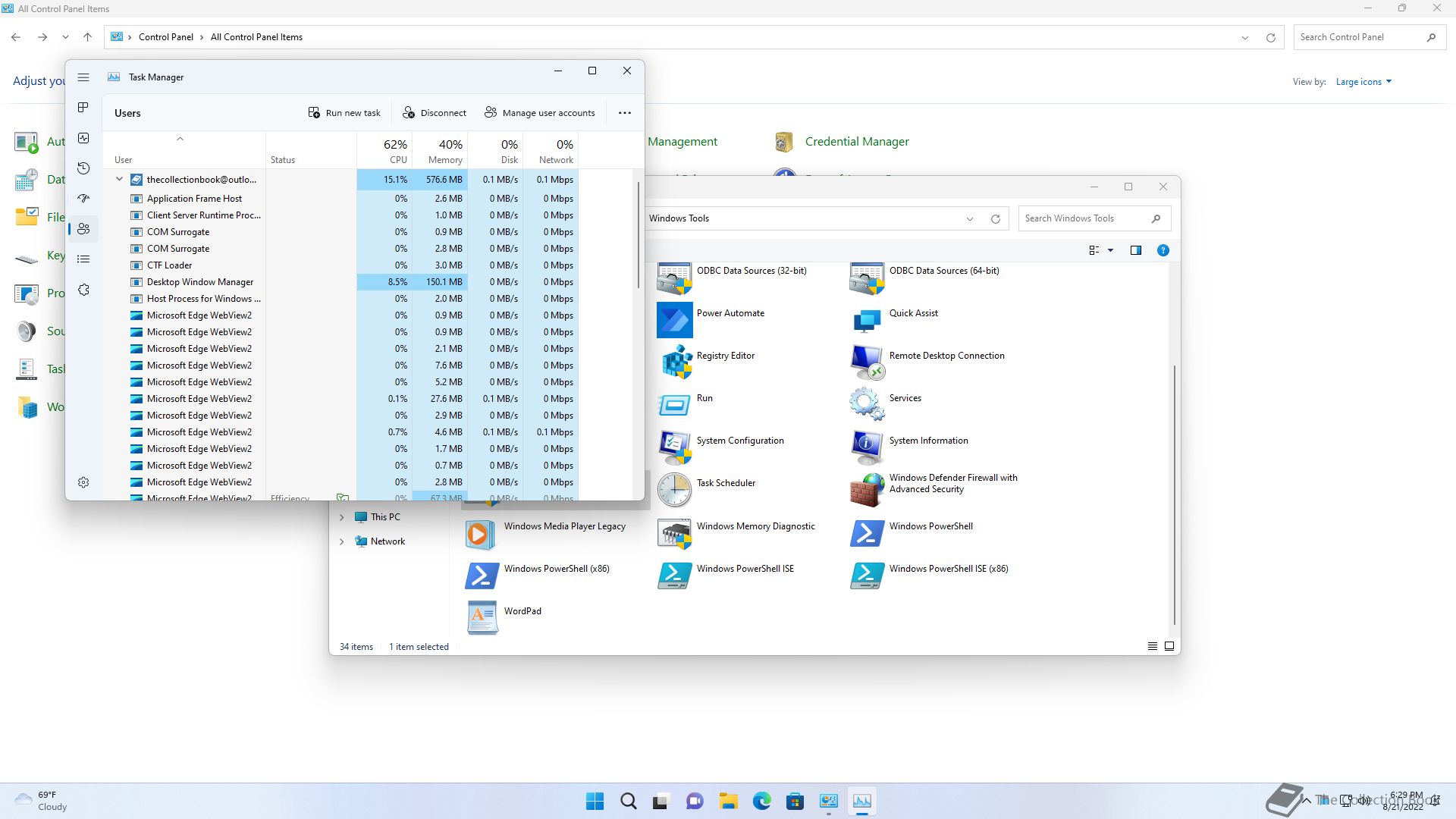Open Control Panel View by Large icons dropdown
1456x819 pixels.
(x=1363, y=82)
